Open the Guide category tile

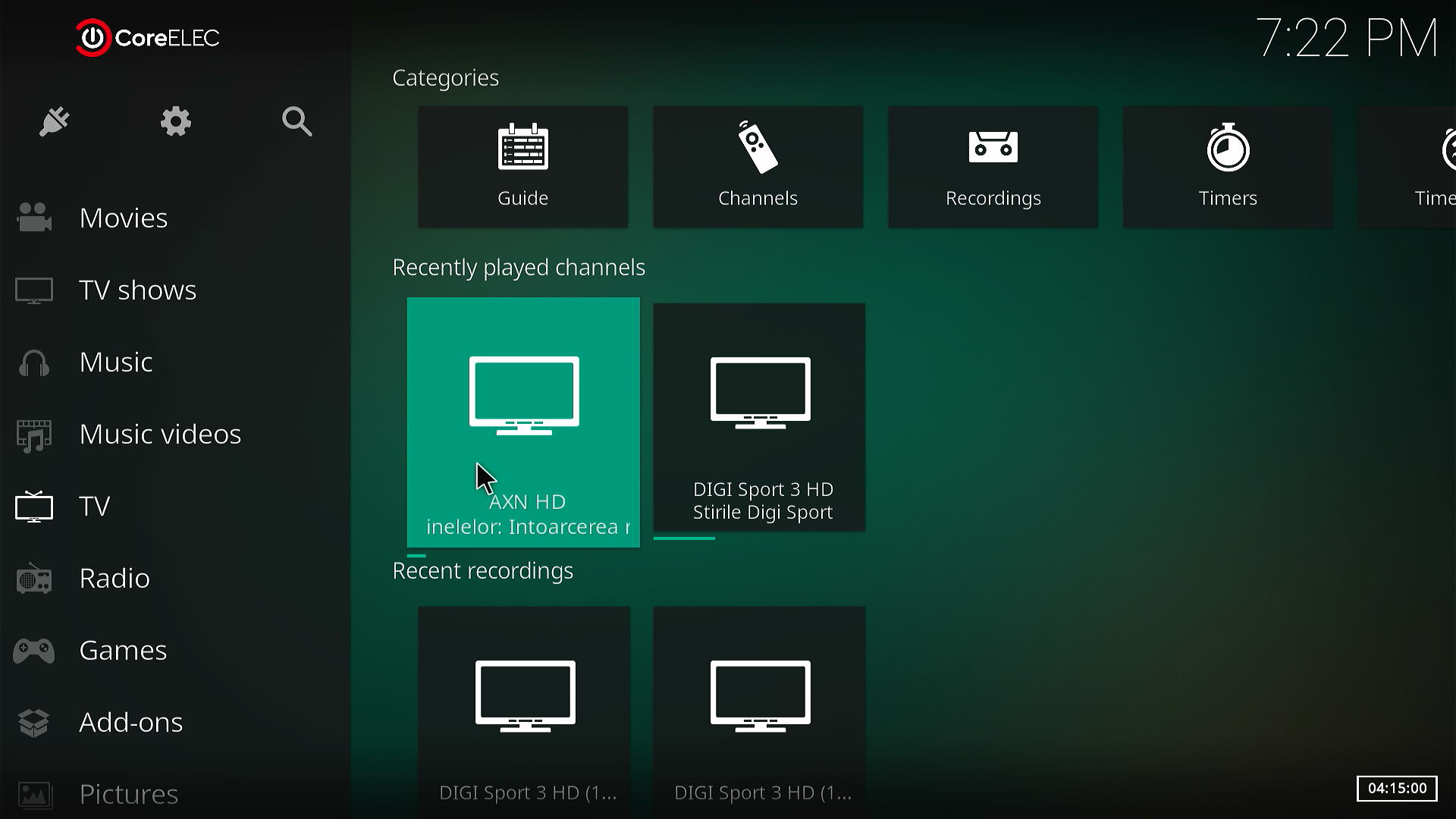click(522, 167)
